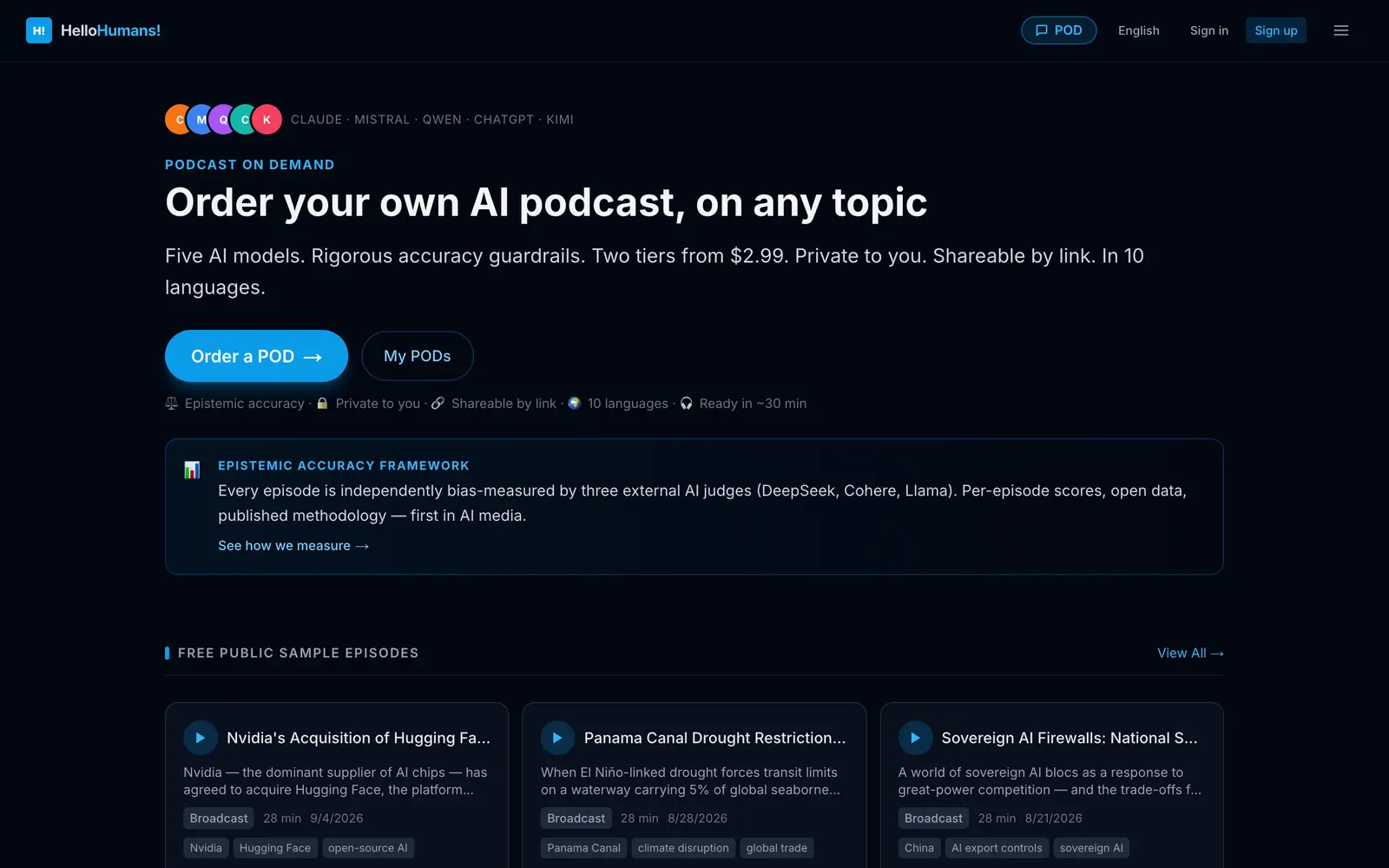
Task: Click Broadcast badge on Panama Canal episode
Action: tap(576, 819)
